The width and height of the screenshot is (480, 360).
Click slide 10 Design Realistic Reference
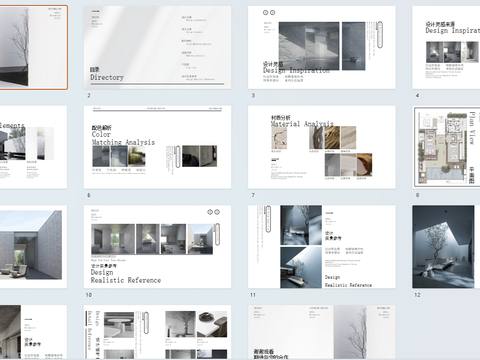tap(157, 247)
